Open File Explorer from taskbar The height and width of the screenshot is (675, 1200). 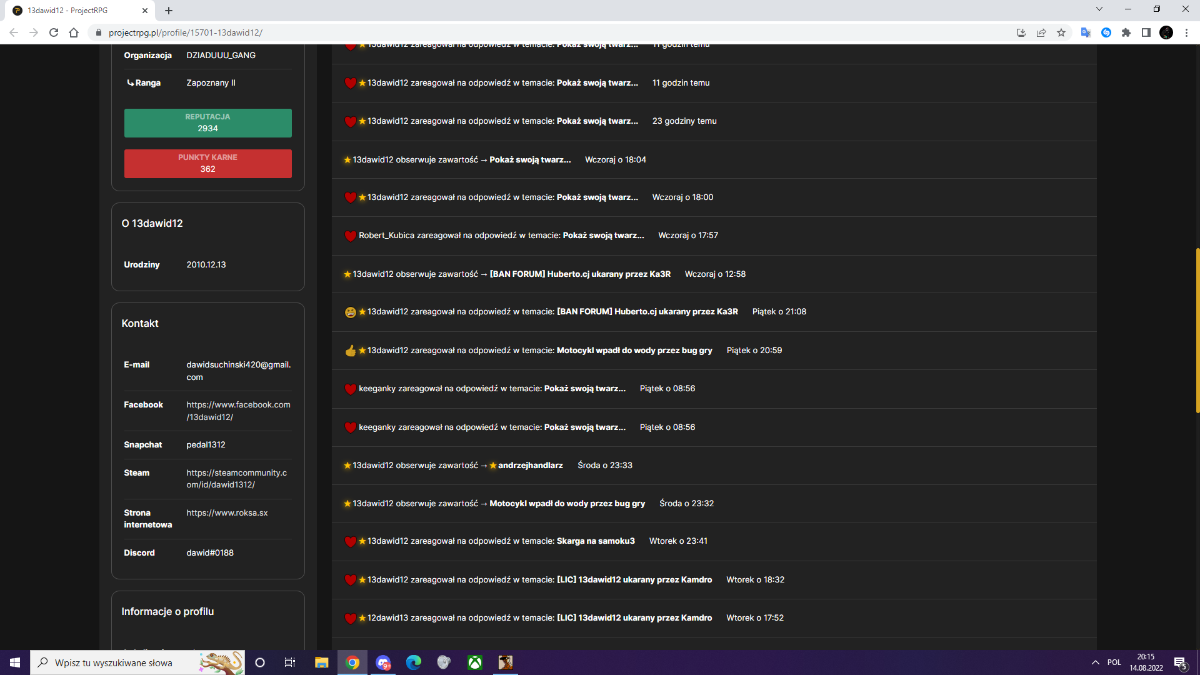pyautogui.click(x=322, y=662)
